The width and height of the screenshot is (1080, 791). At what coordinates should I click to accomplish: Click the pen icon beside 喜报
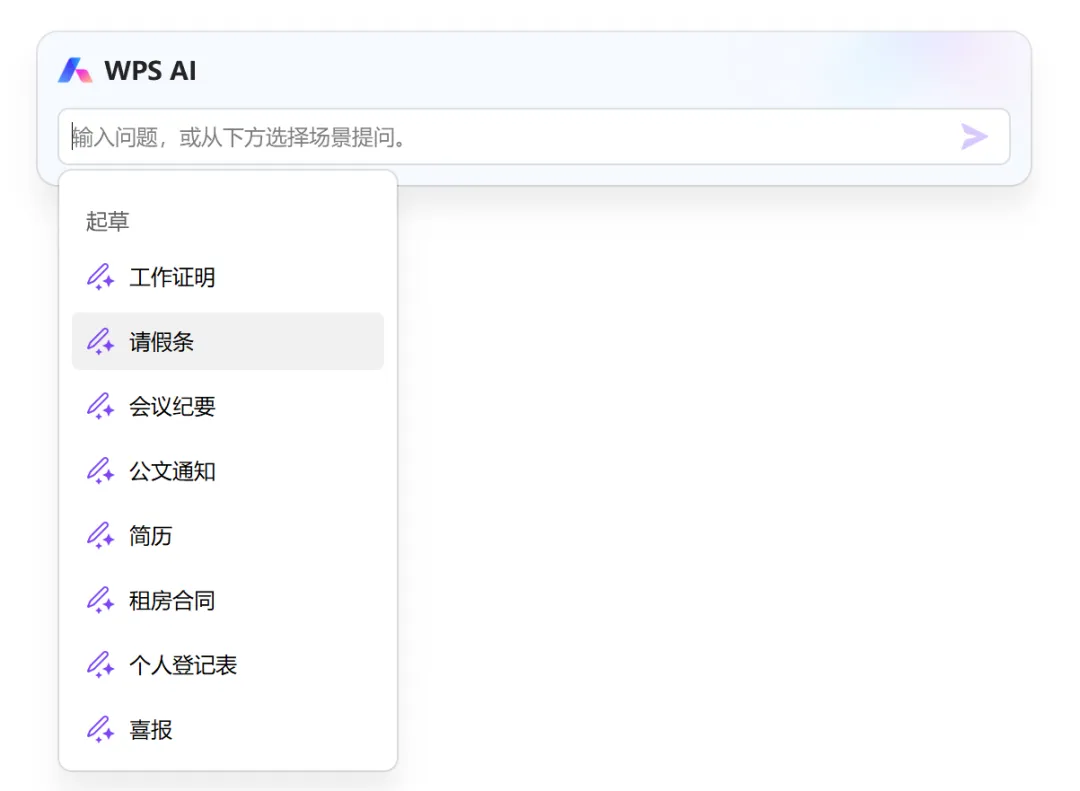coord(100,730)
